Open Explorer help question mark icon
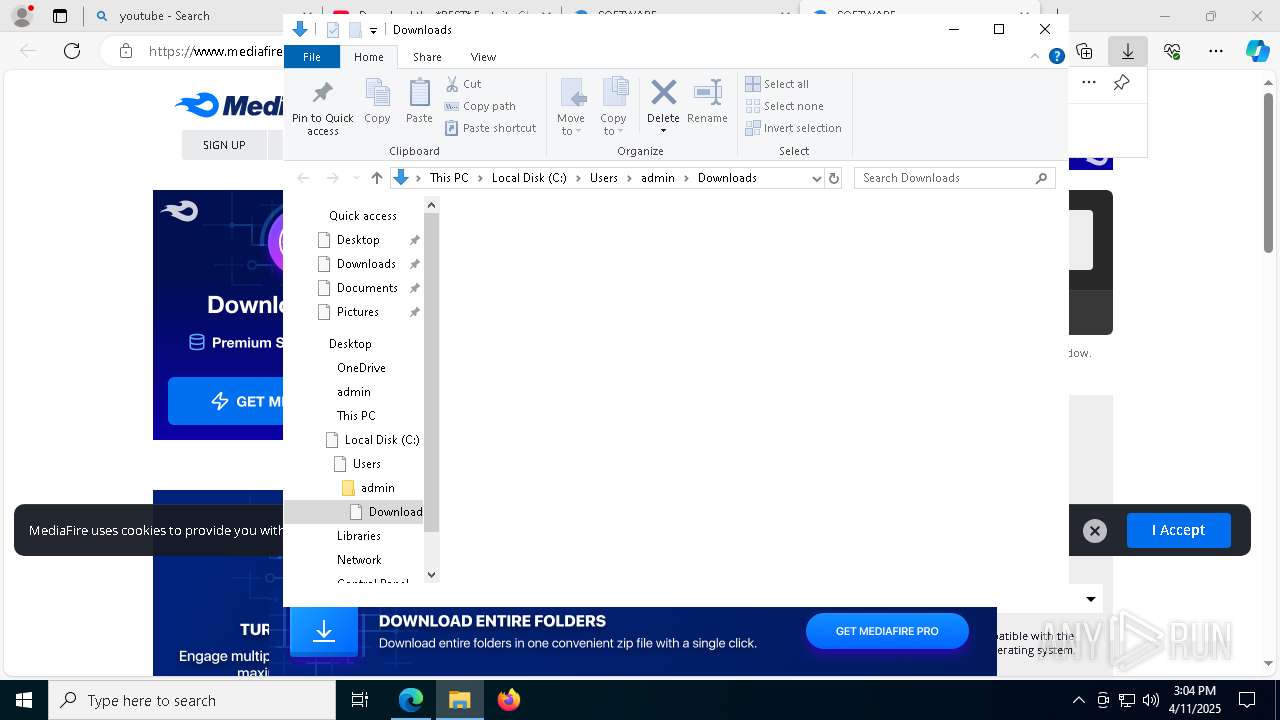The image size is (1280, 720). (x=1056, y=57)
